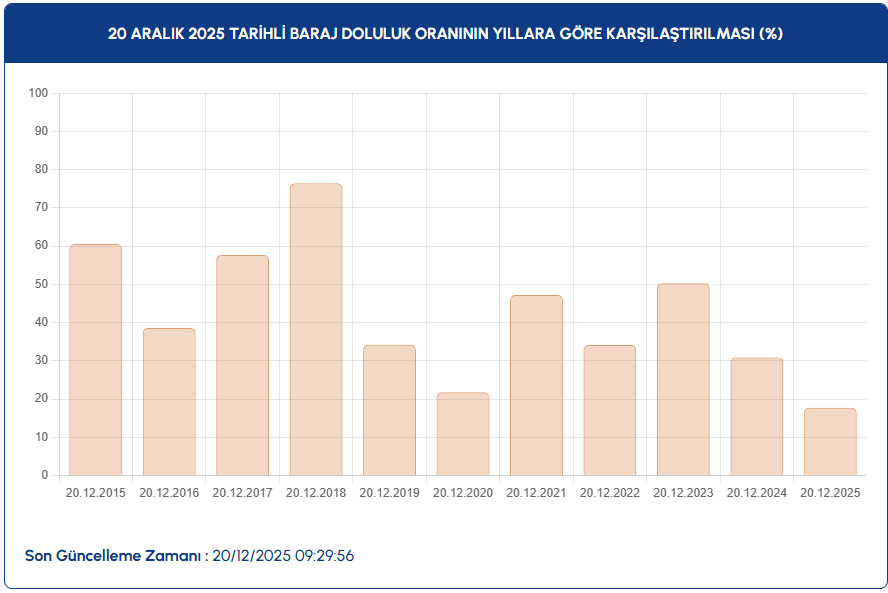Click the 20.12.2015 x-axis date label
The image size is (888, 593).
(95, 493)
